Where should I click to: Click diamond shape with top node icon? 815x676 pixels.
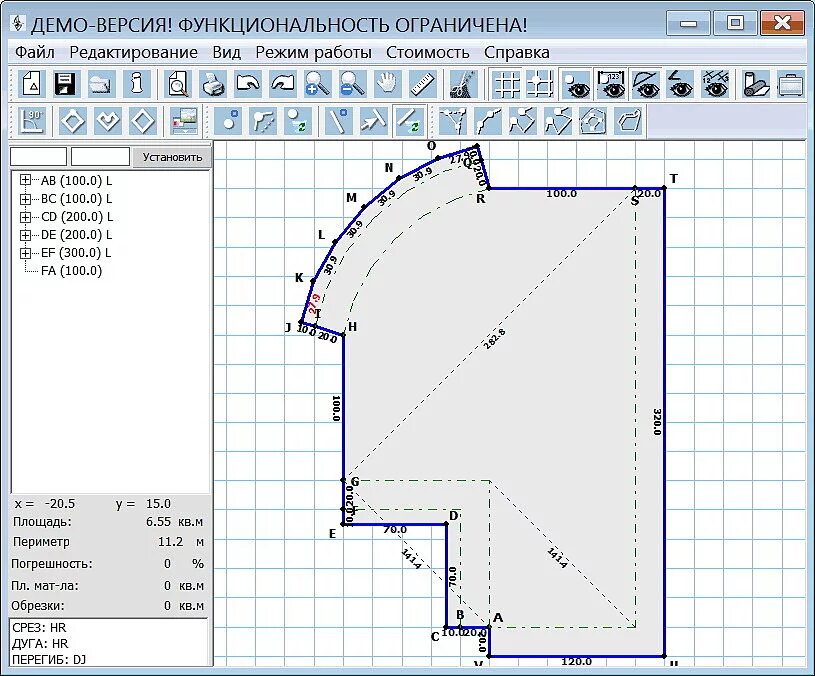(73, 121)
